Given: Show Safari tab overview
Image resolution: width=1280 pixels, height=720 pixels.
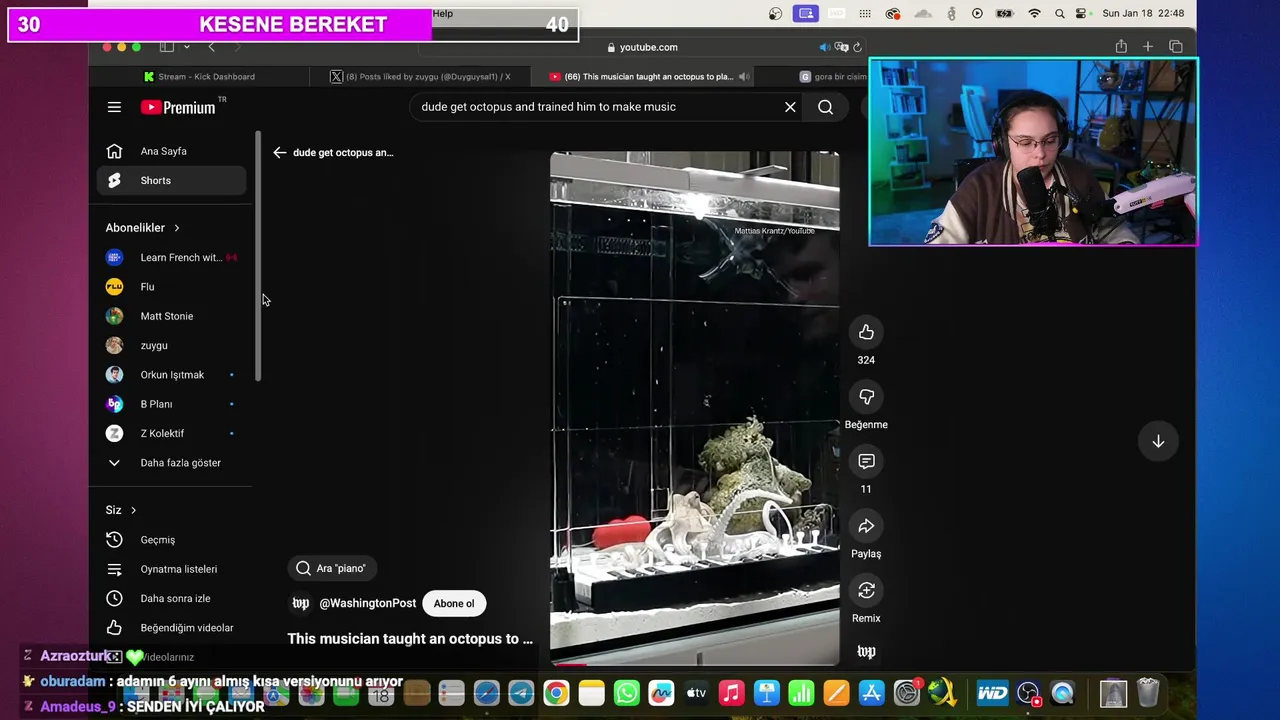Looking at the screenshot, I should point(1176,46).
